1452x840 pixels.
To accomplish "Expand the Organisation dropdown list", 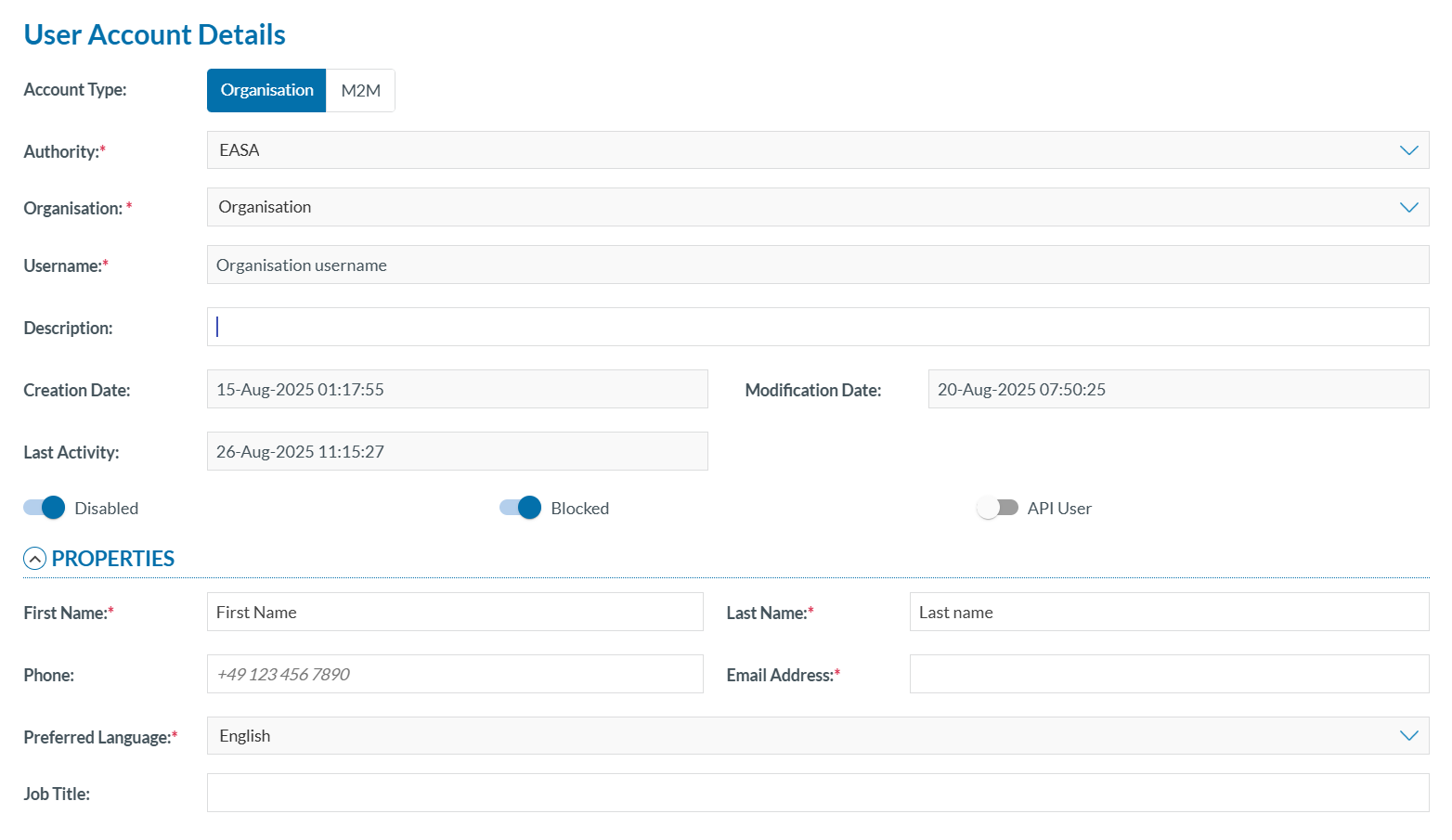I will click(x=817, y=207).
